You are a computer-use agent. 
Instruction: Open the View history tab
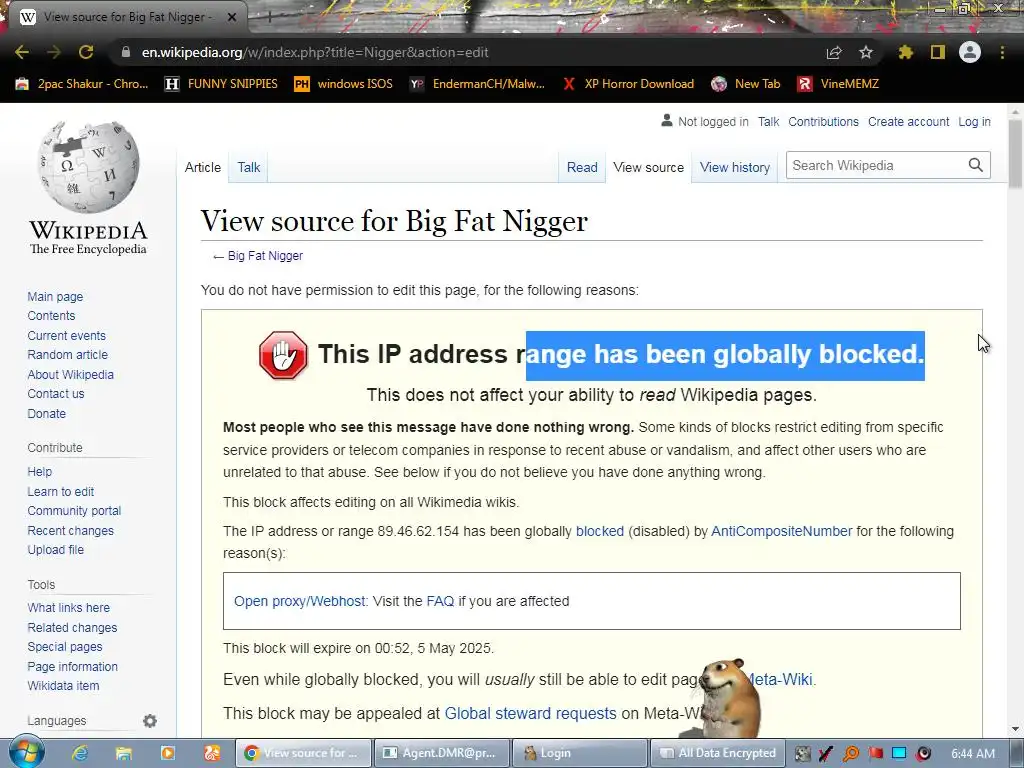tap(735, 167)
